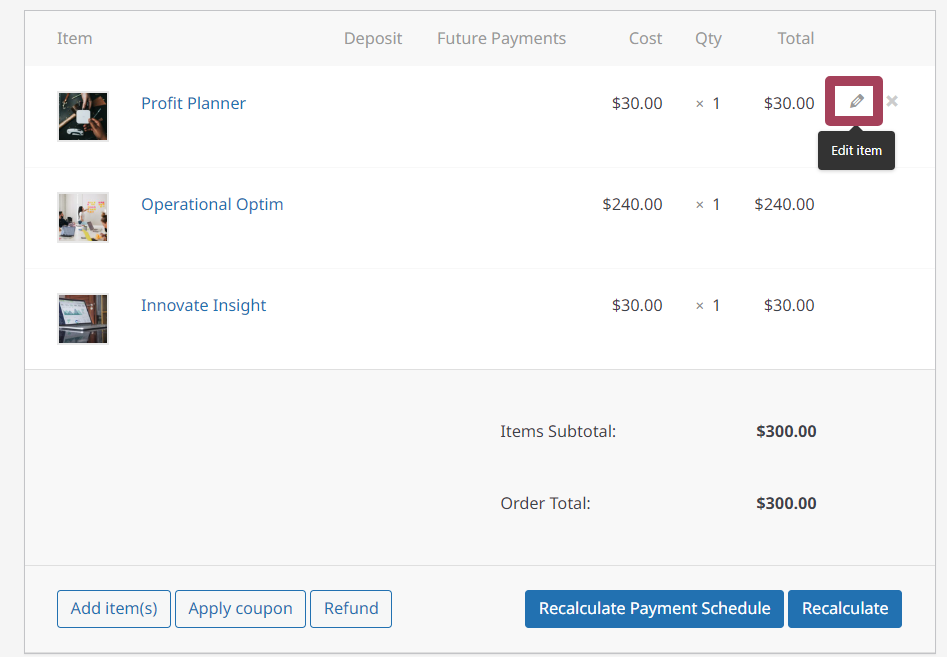
Task: Click the Cost column header
Action: tap(645, 38)
